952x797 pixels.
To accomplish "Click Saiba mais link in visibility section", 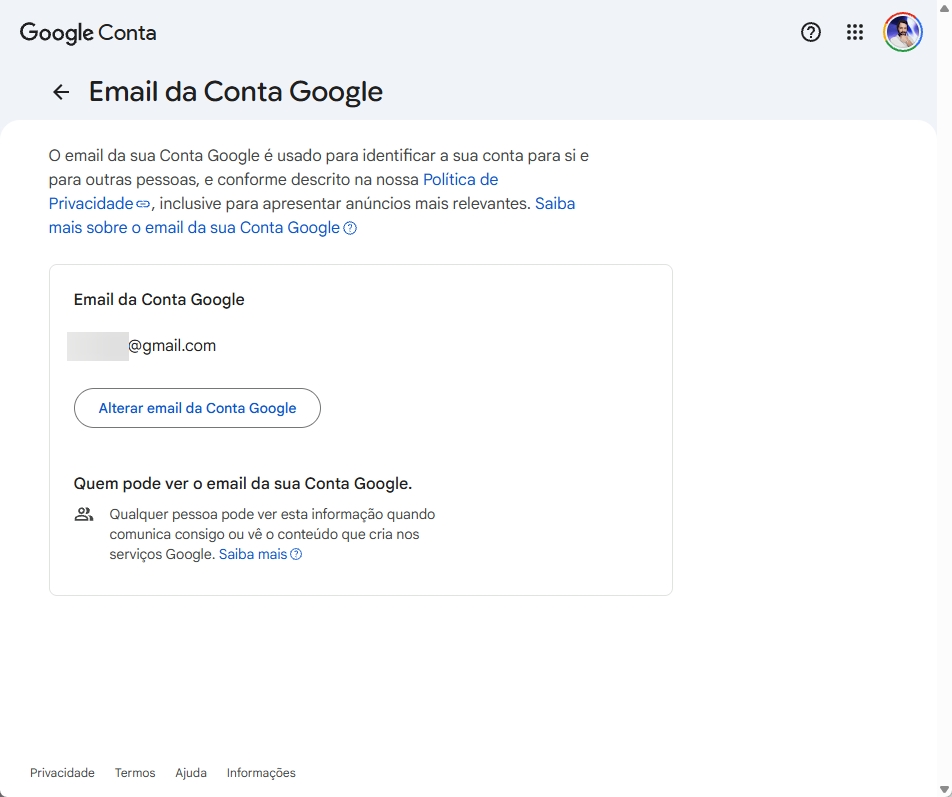I will click(x=260, y=554).
